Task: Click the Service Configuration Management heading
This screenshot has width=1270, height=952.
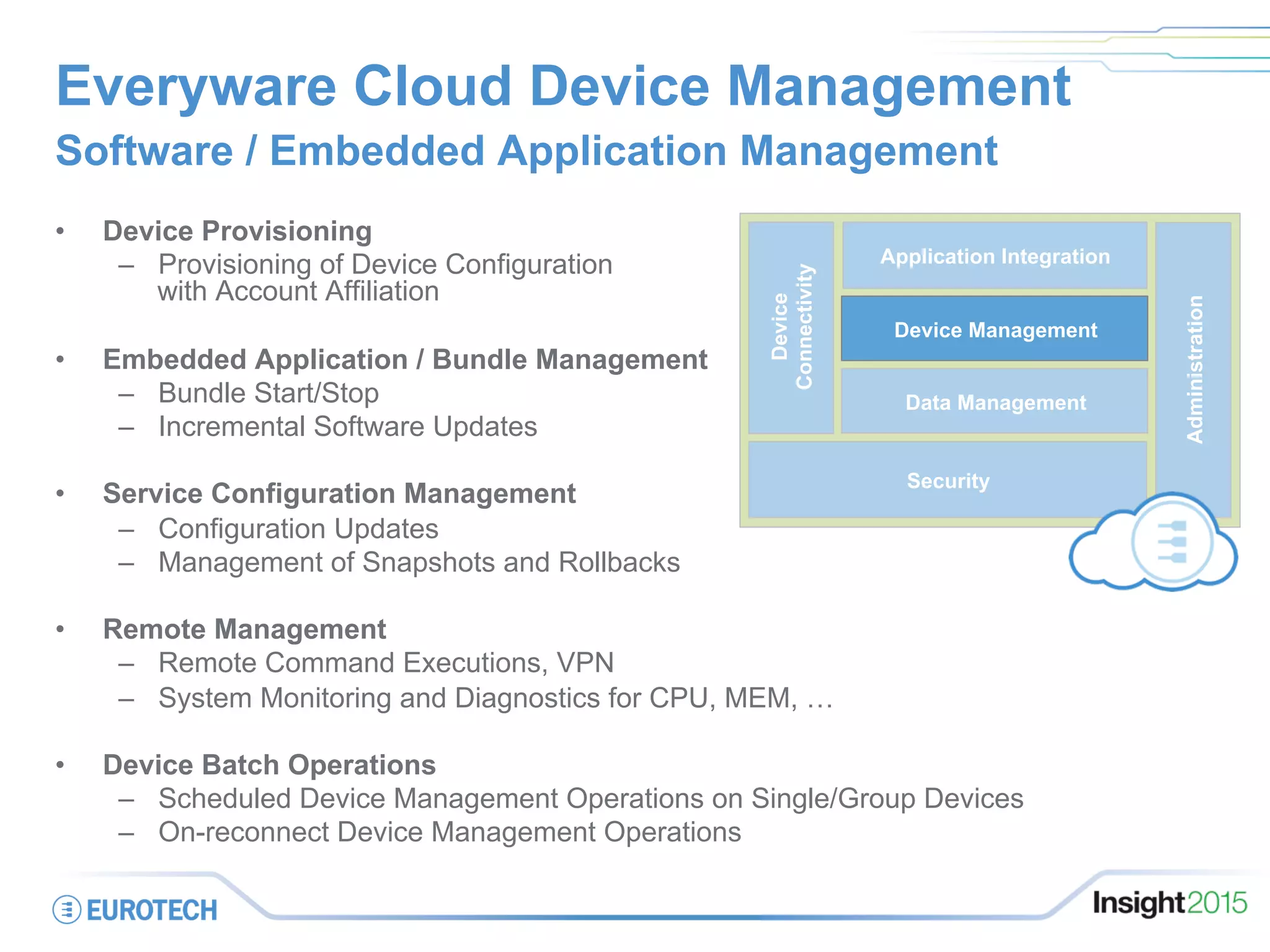Action: coord(339,494)
